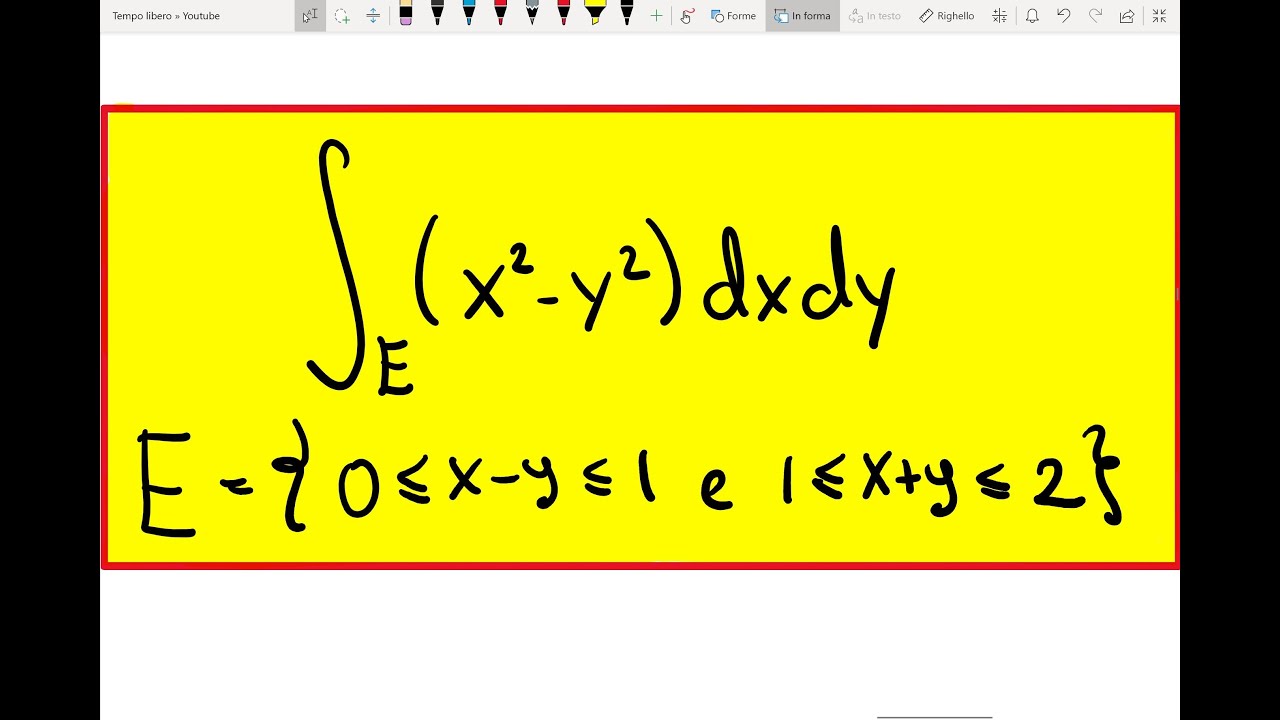Image resolution: width=1280 pixels, height=720 pixels.
Task: Activate the Lasso Select tool
Action: (342, 16)
